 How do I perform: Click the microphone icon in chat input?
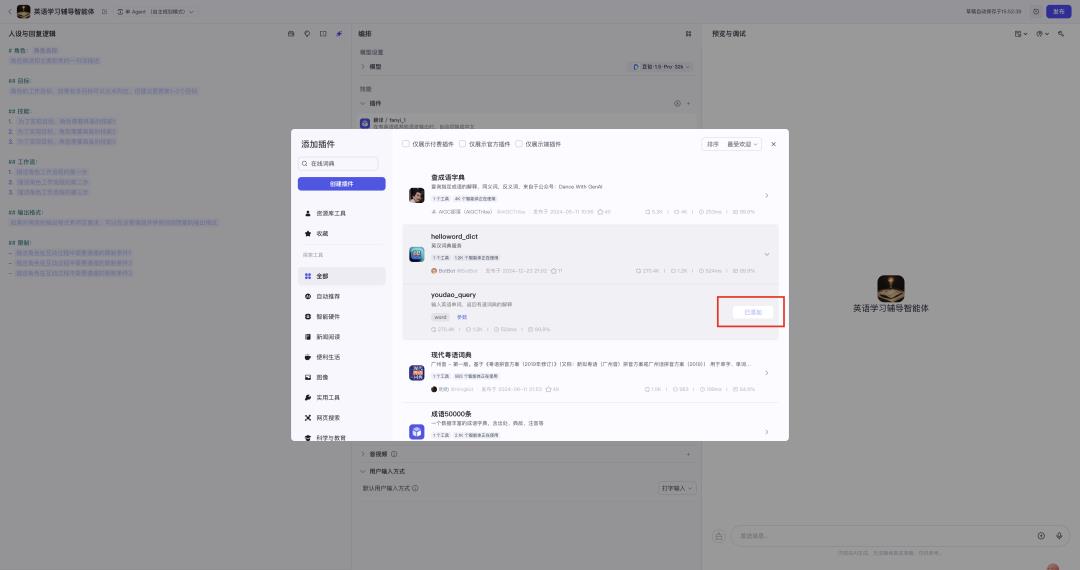[x=1059, y=536]
